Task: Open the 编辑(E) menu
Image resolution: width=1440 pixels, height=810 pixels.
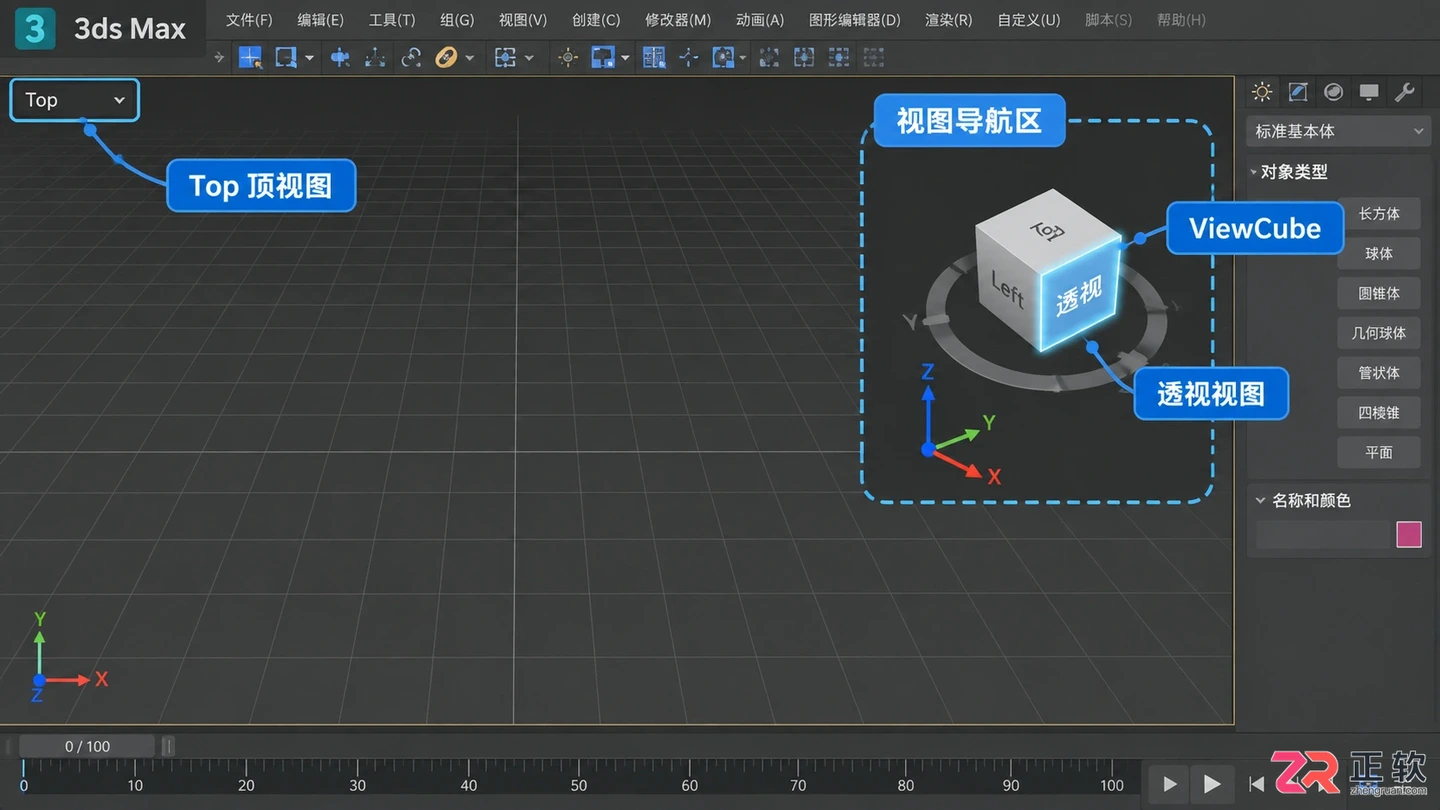Action: point(320,20)
